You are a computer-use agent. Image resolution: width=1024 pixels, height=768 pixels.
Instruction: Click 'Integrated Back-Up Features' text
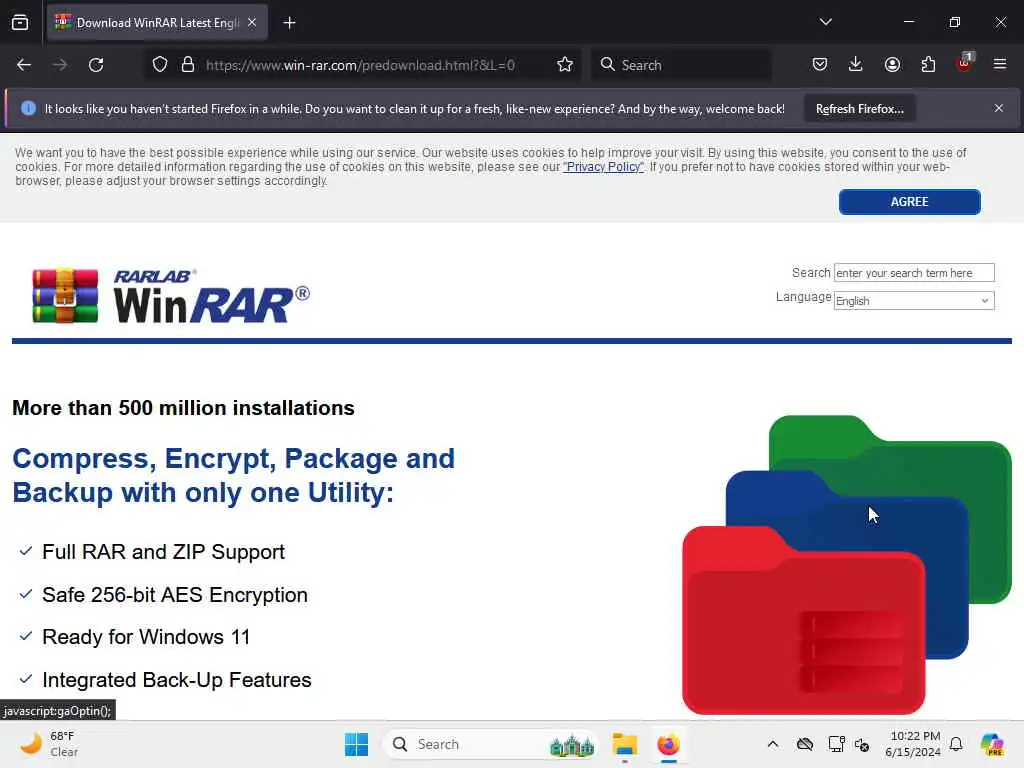(177, 680)
